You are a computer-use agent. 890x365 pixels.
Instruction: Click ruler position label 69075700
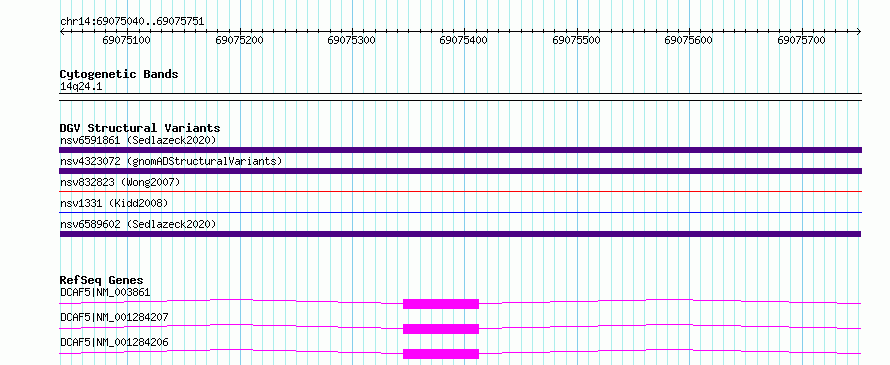[801, 40]
